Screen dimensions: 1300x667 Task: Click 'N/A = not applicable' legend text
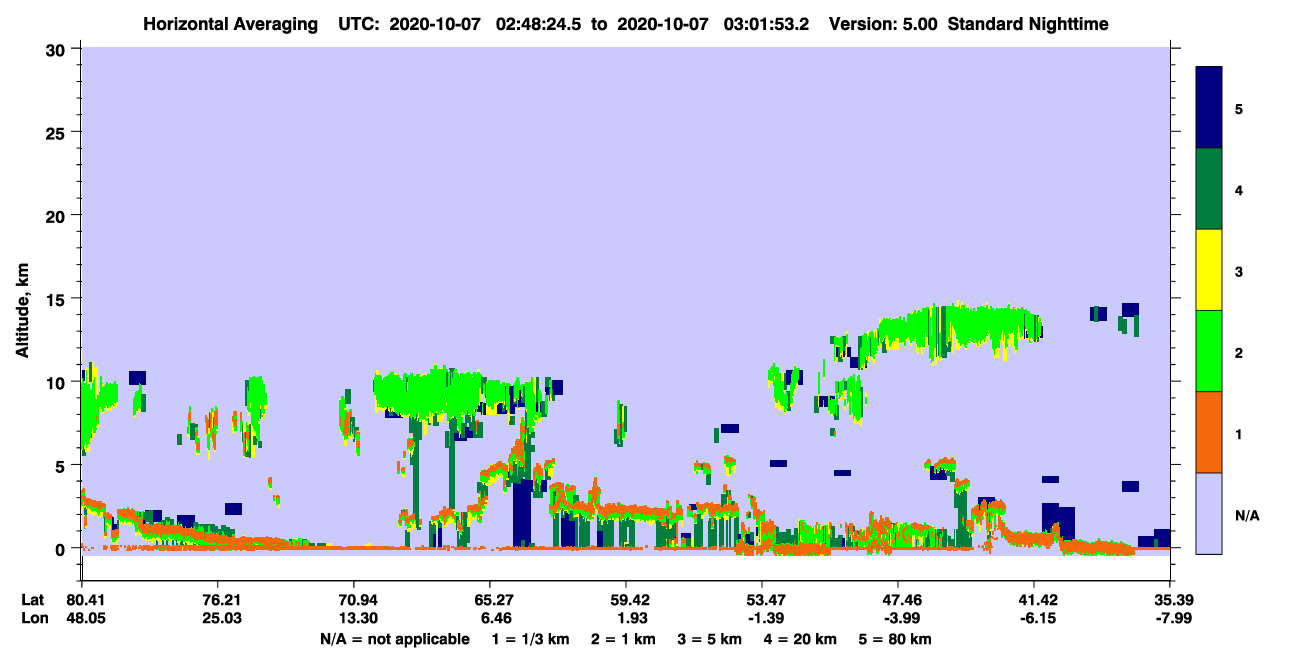click(394, 639)
